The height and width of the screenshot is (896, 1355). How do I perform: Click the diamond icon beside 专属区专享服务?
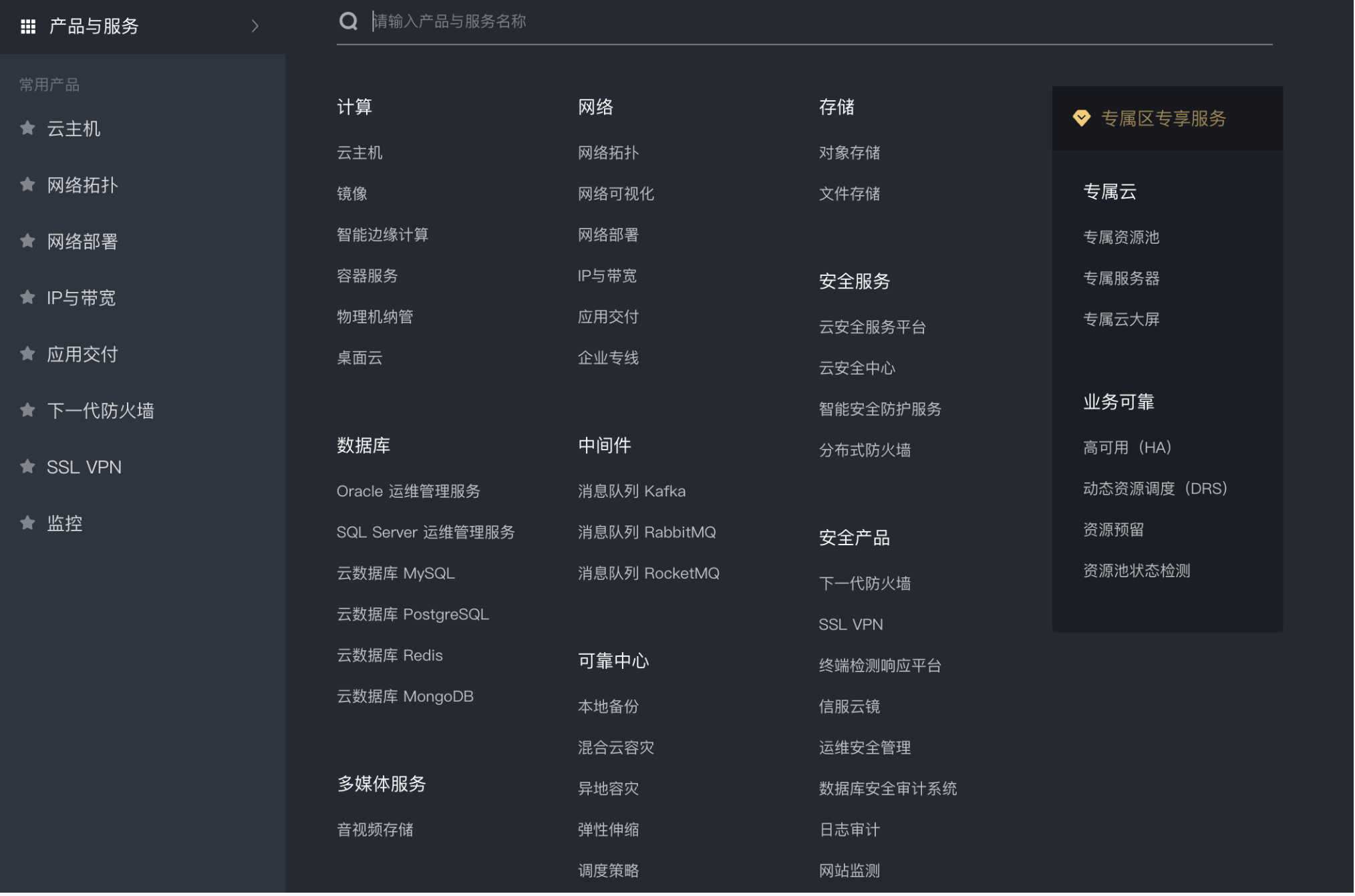[1082, 118]
